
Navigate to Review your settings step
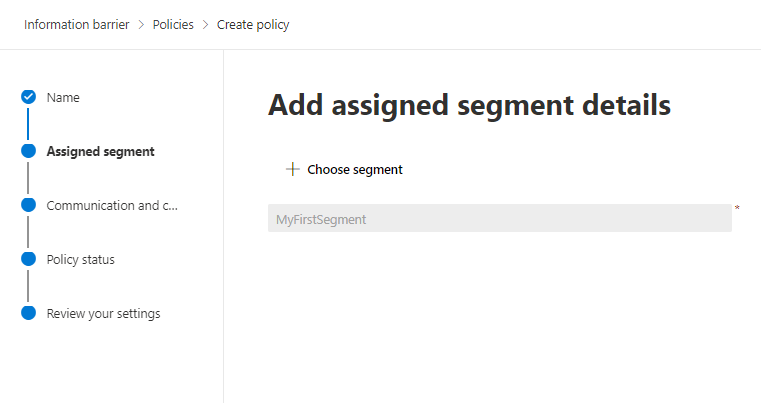pos(103,313)
